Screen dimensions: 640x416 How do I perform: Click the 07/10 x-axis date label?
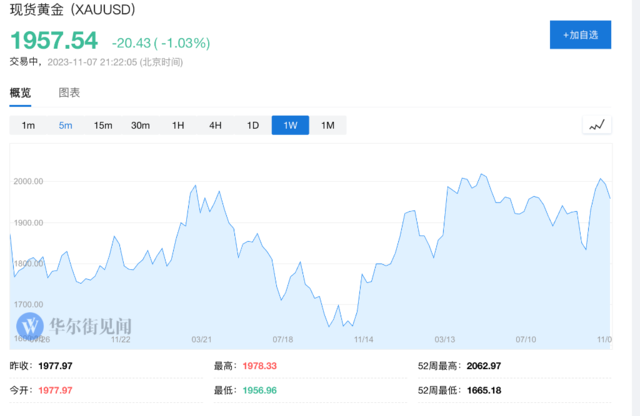click(x=526, y=338)
